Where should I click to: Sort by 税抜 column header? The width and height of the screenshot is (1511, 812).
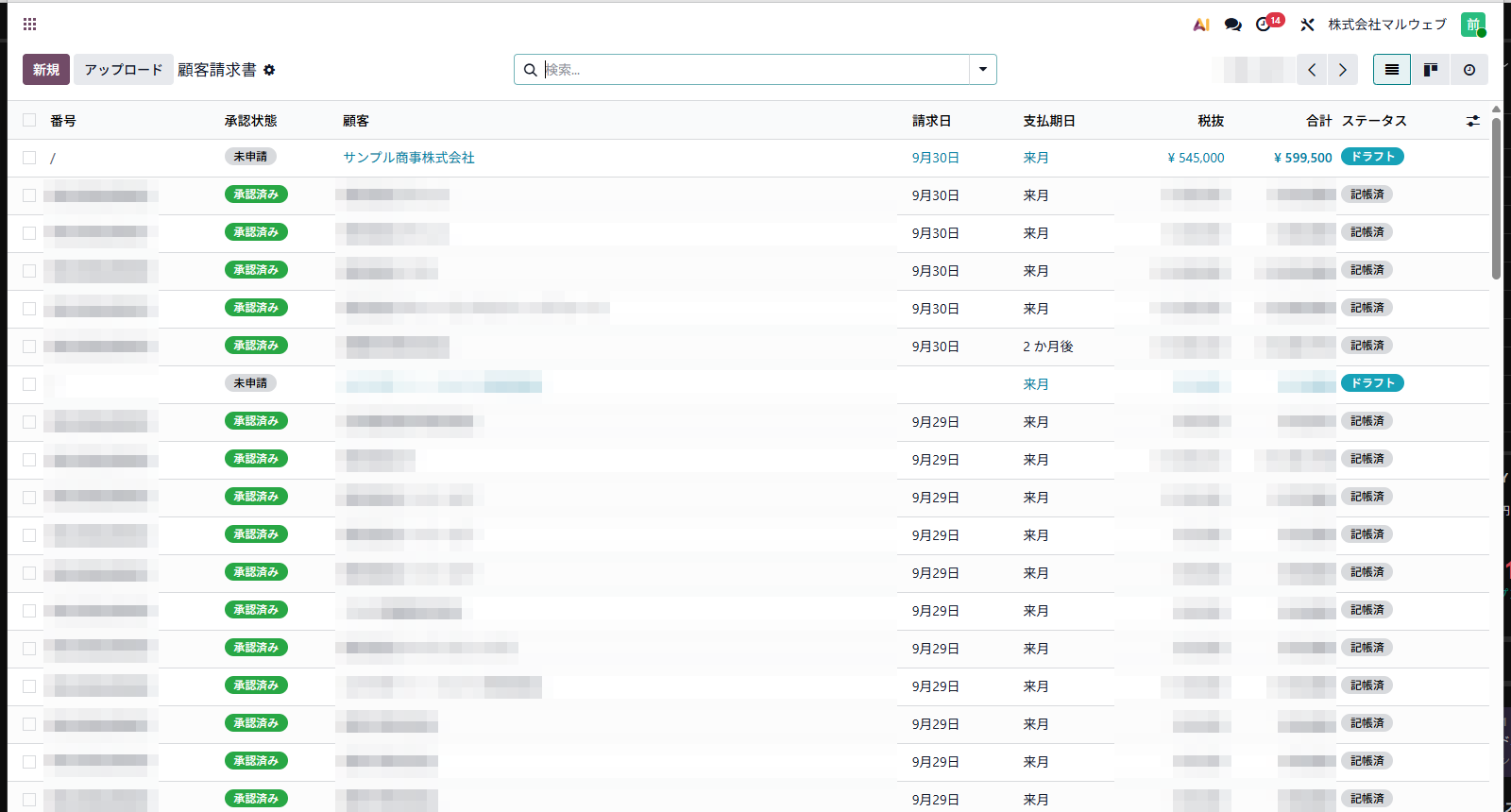coord(1211,121)
